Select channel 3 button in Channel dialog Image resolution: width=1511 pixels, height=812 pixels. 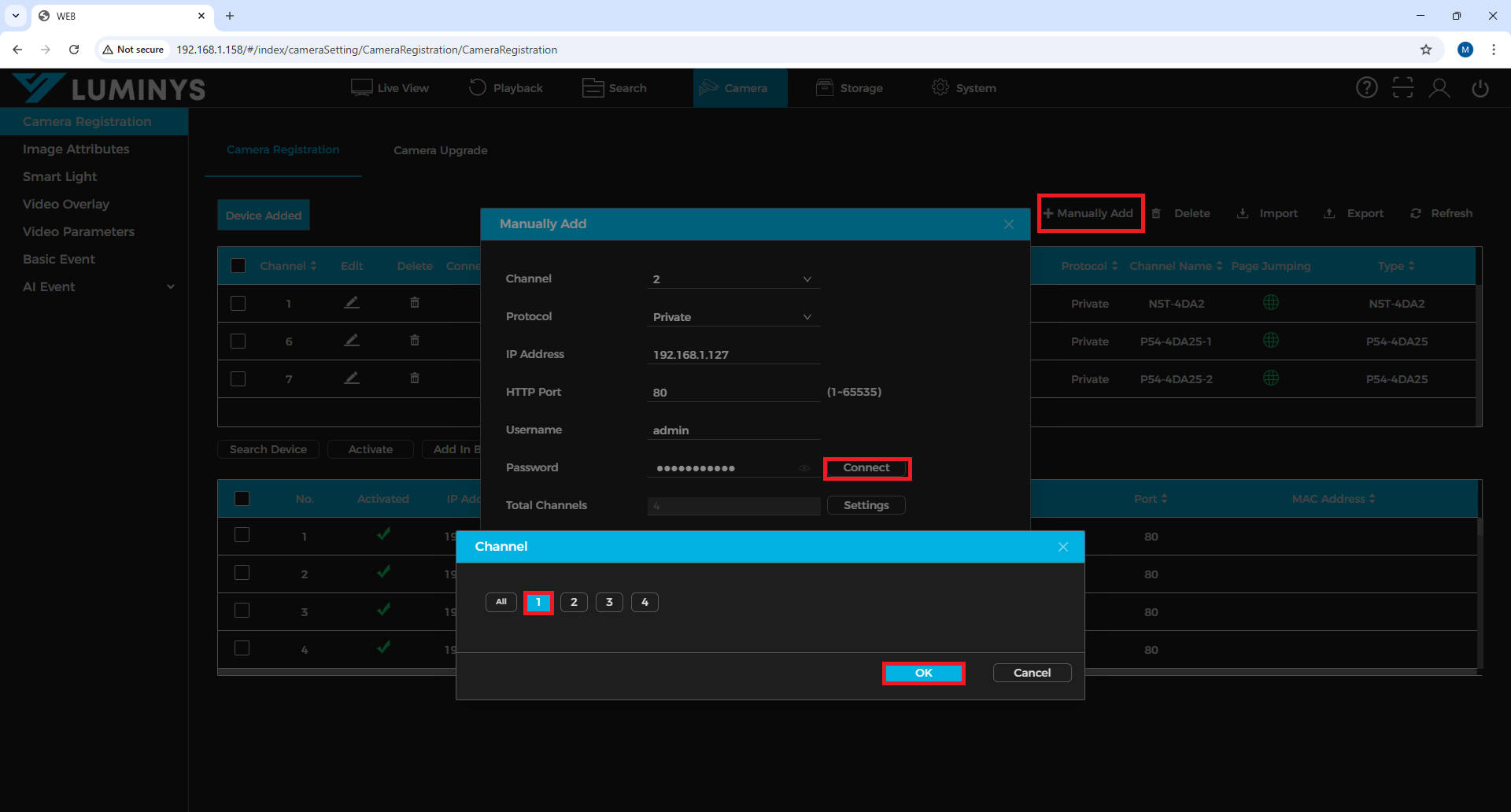609,602
